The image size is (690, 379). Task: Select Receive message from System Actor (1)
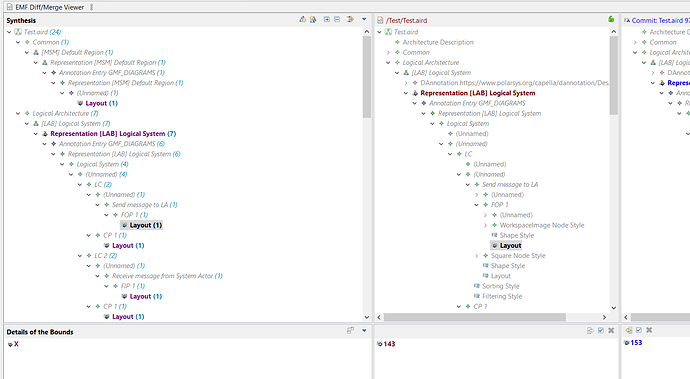(167, 276)
